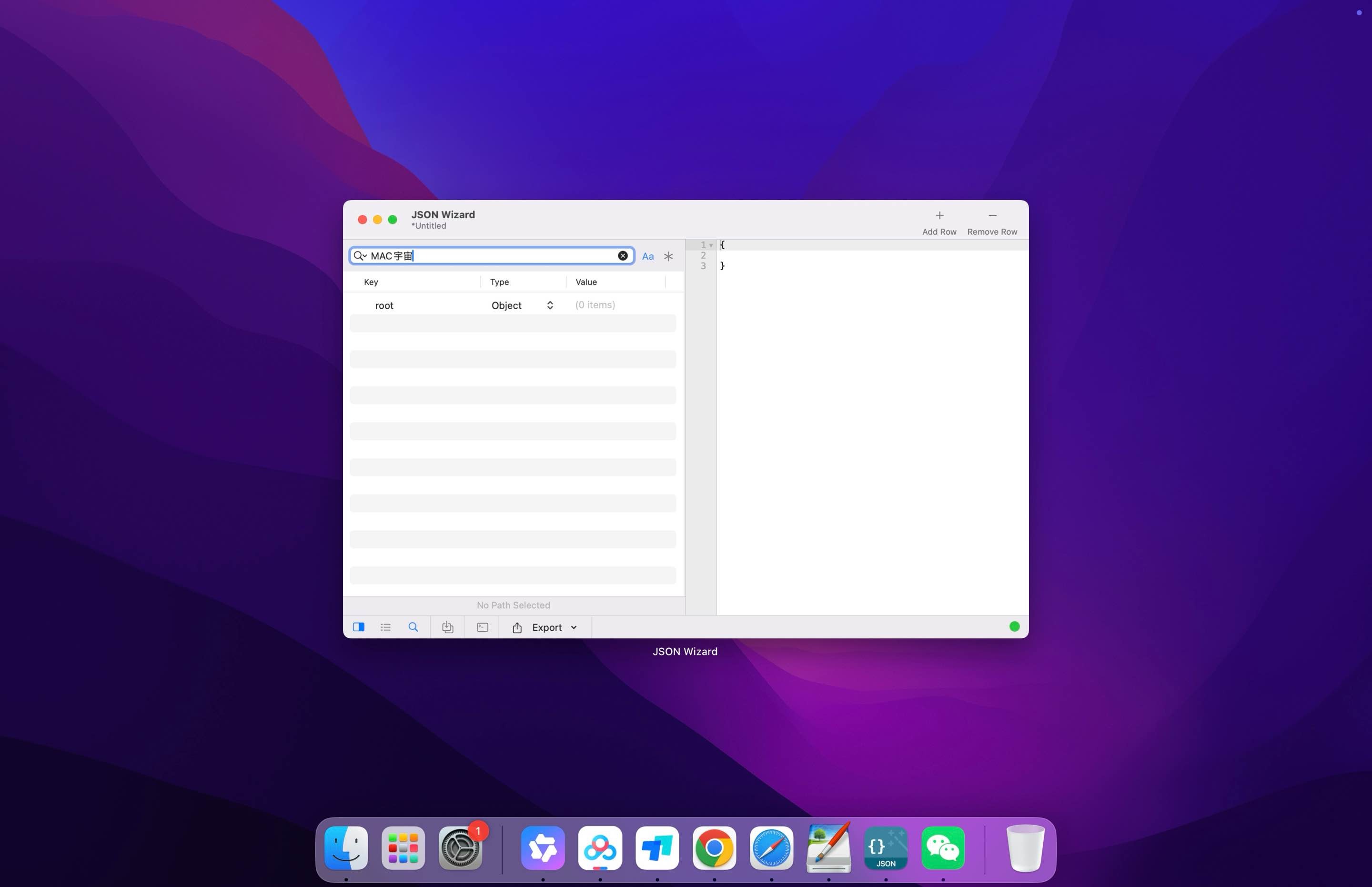Toggle case-sensitive search with the Aa button
Viewport: 1372px width, 887px height.
tap(647, 256)
